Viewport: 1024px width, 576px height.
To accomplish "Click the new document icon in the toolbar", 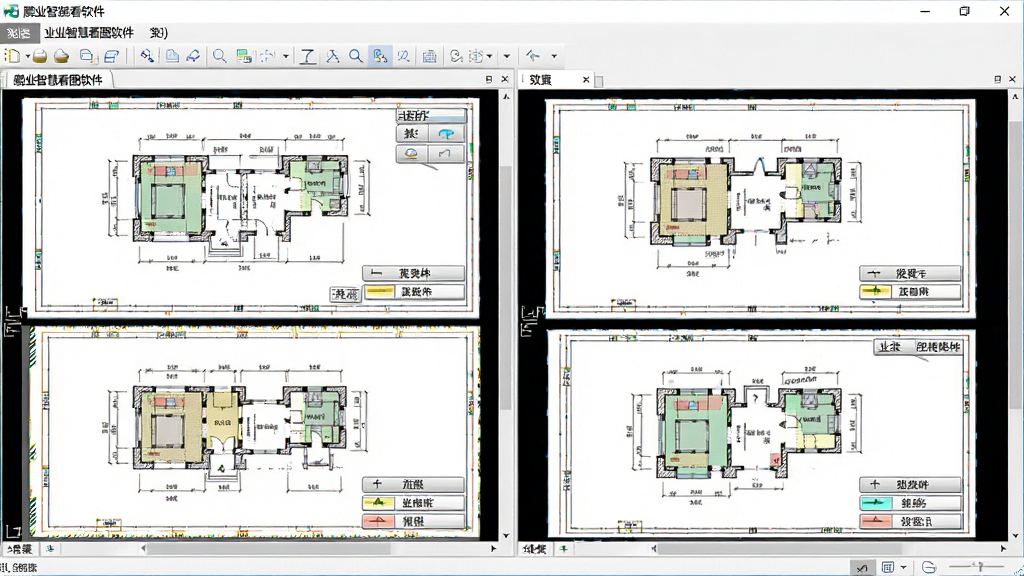I will coord(12,56).
